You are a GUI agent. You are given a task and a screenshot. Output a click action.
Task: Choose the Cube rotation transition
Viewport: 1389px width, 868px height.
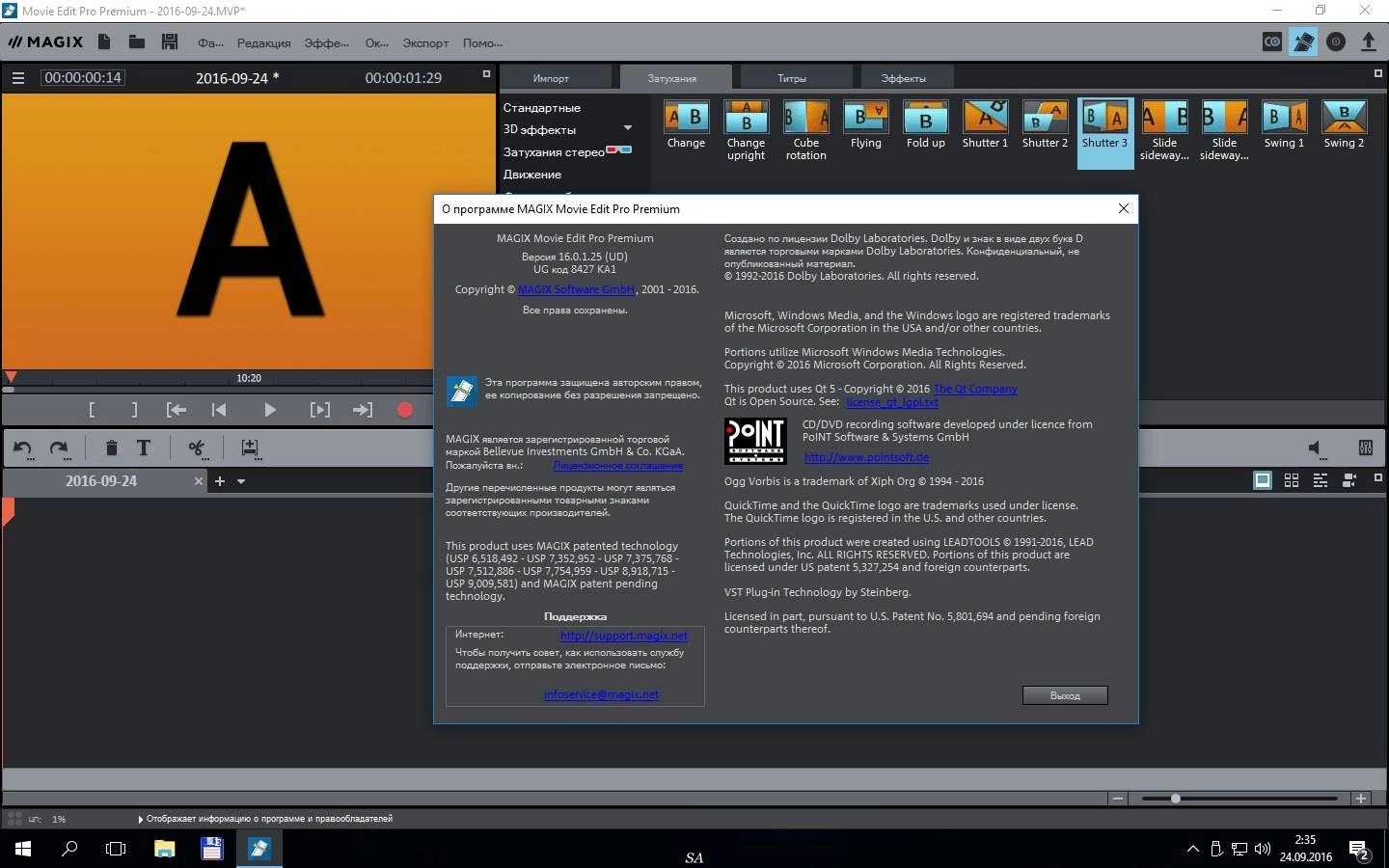(x=805, y=118)
